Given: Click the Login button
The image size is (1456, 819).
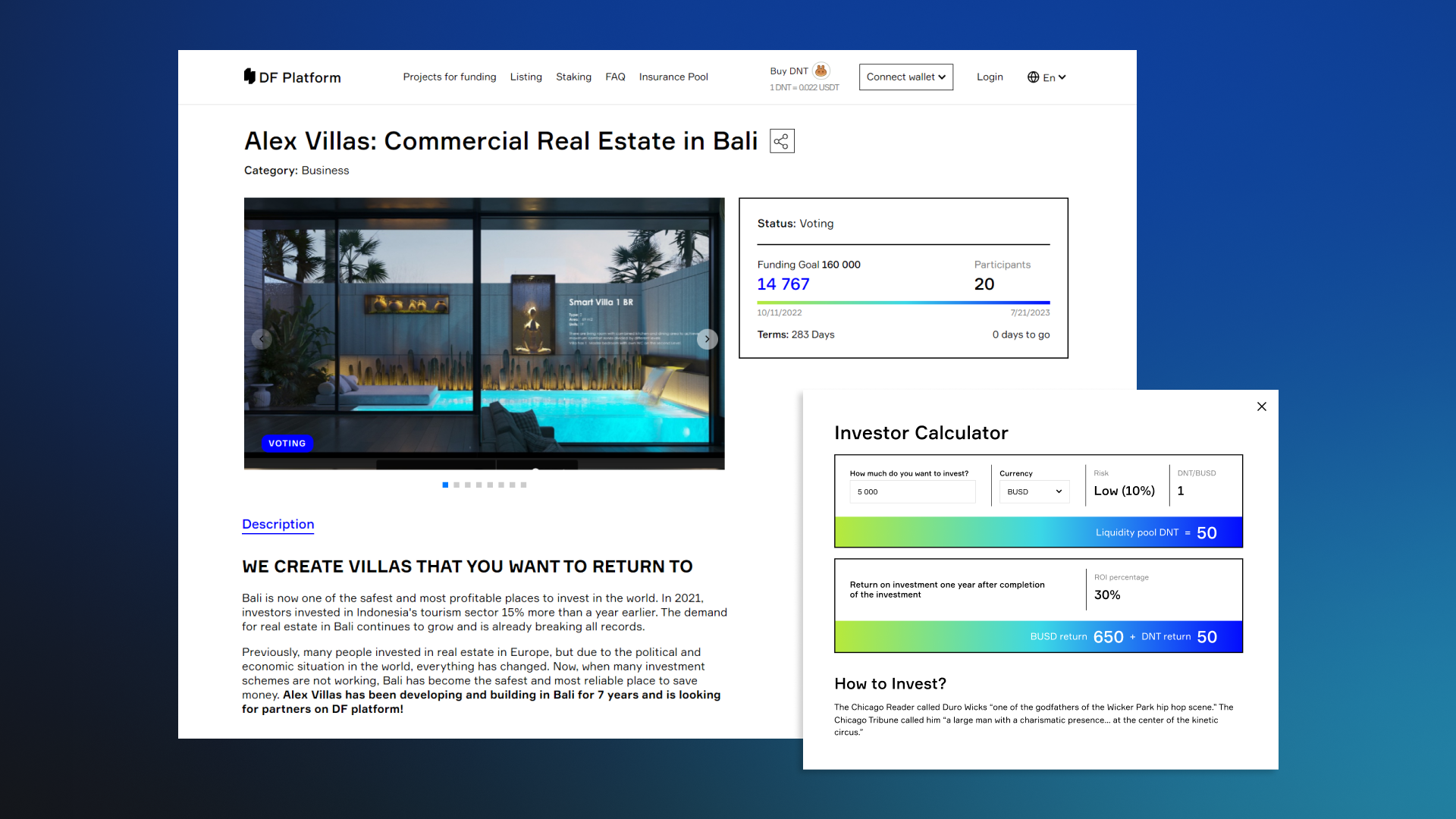Looking at the screenshot, I should coord(990,77).
